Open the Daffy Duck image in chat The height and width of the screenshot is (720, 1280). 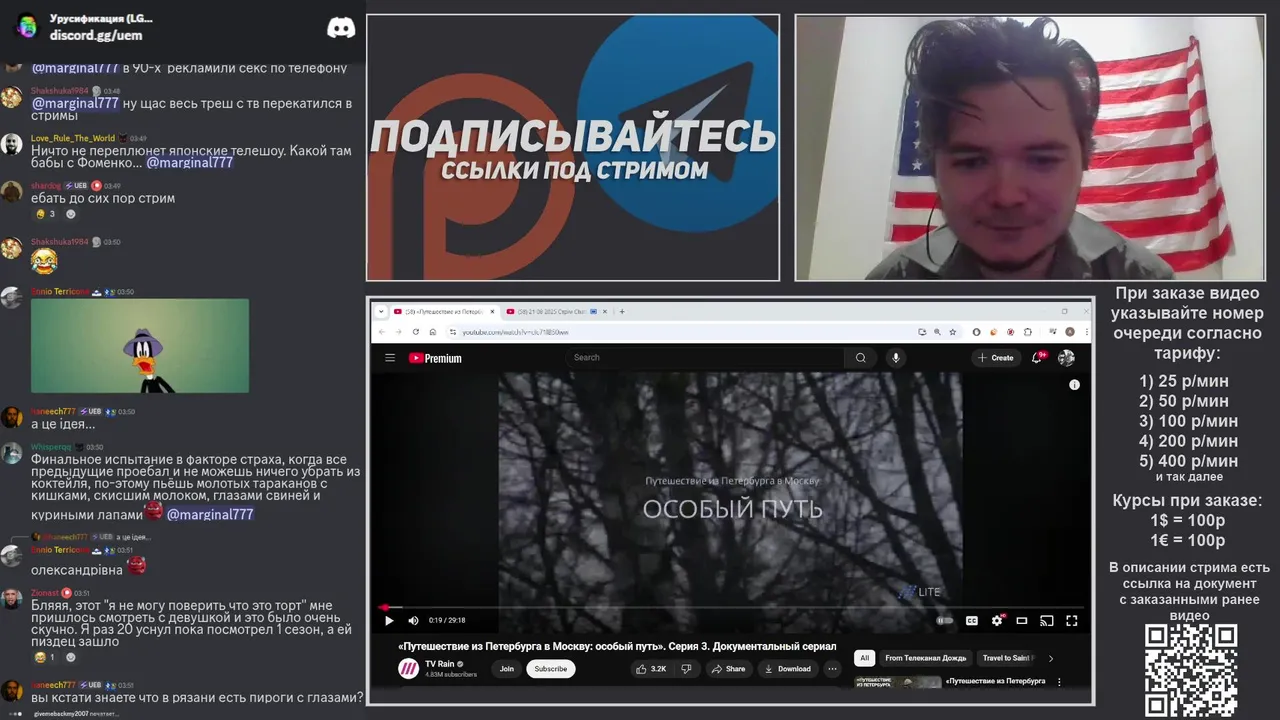point(140,345)
